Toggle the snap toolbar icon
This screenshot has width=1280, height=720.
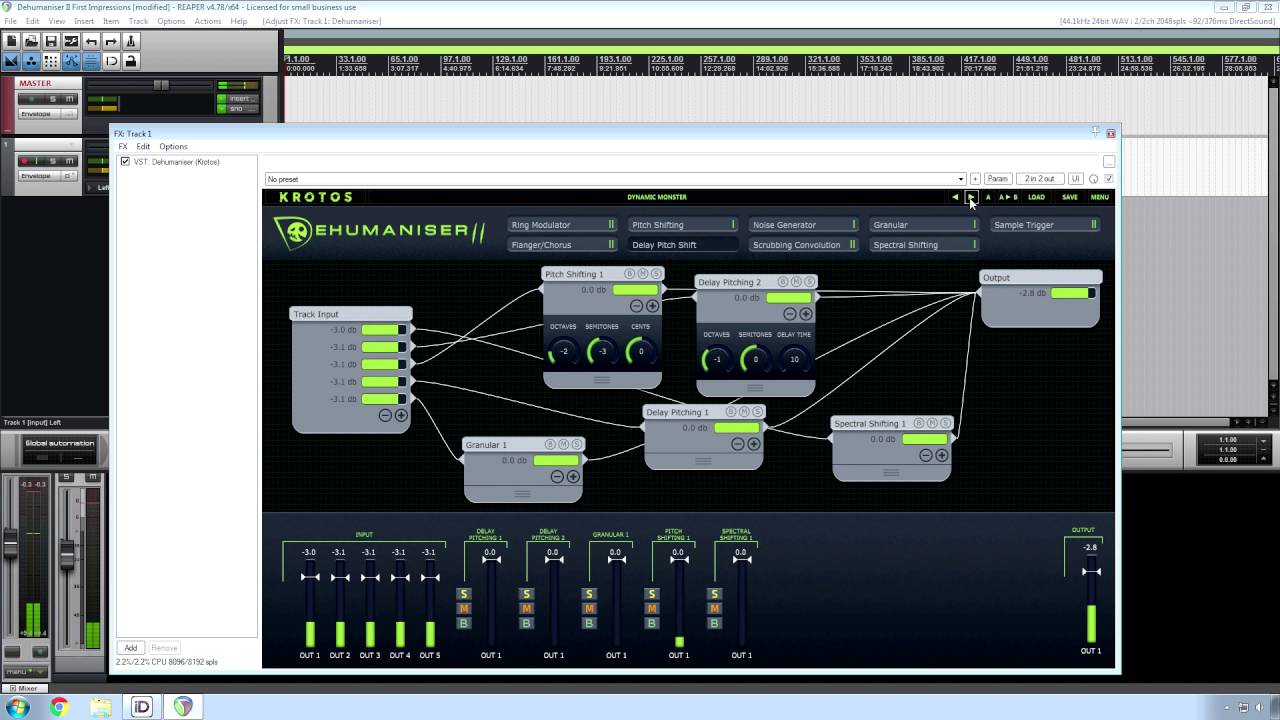click(x=71, y=61)
